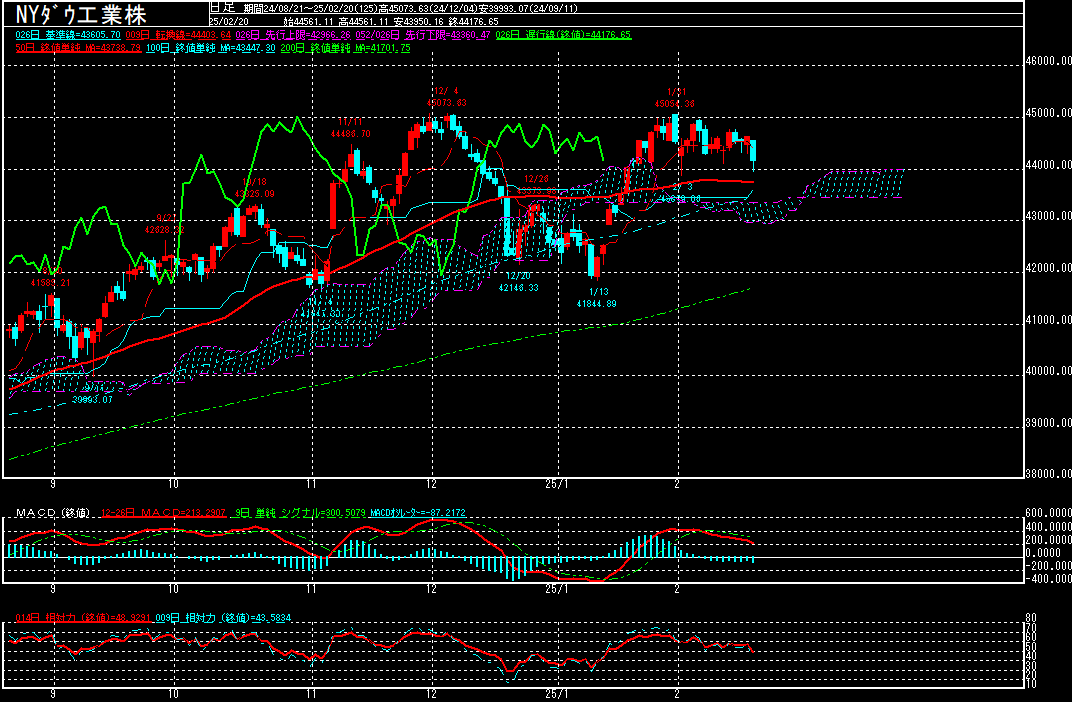This screenshot has height=702, width=1076.
Task: Select the 009日 転換線=44403.64 legend entry
Action: click(x=178, y=34)
